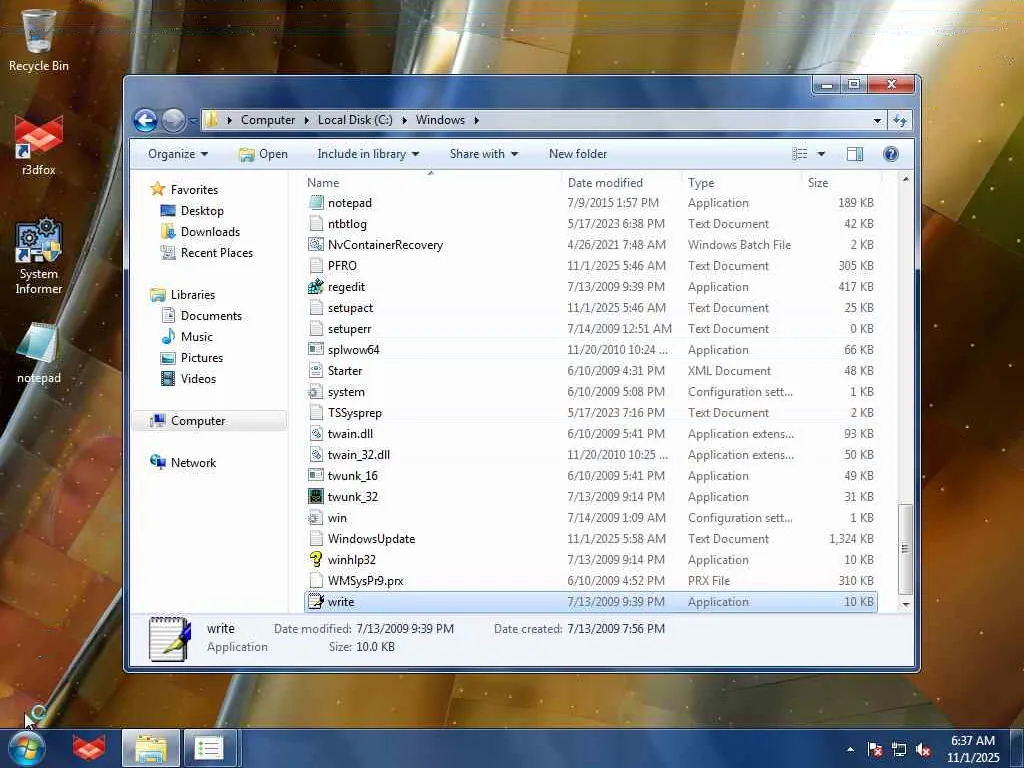The width and height of the screenshot is (1024, 768).
Task: Open the Windows Start button
Action: [x=26, y=748]
